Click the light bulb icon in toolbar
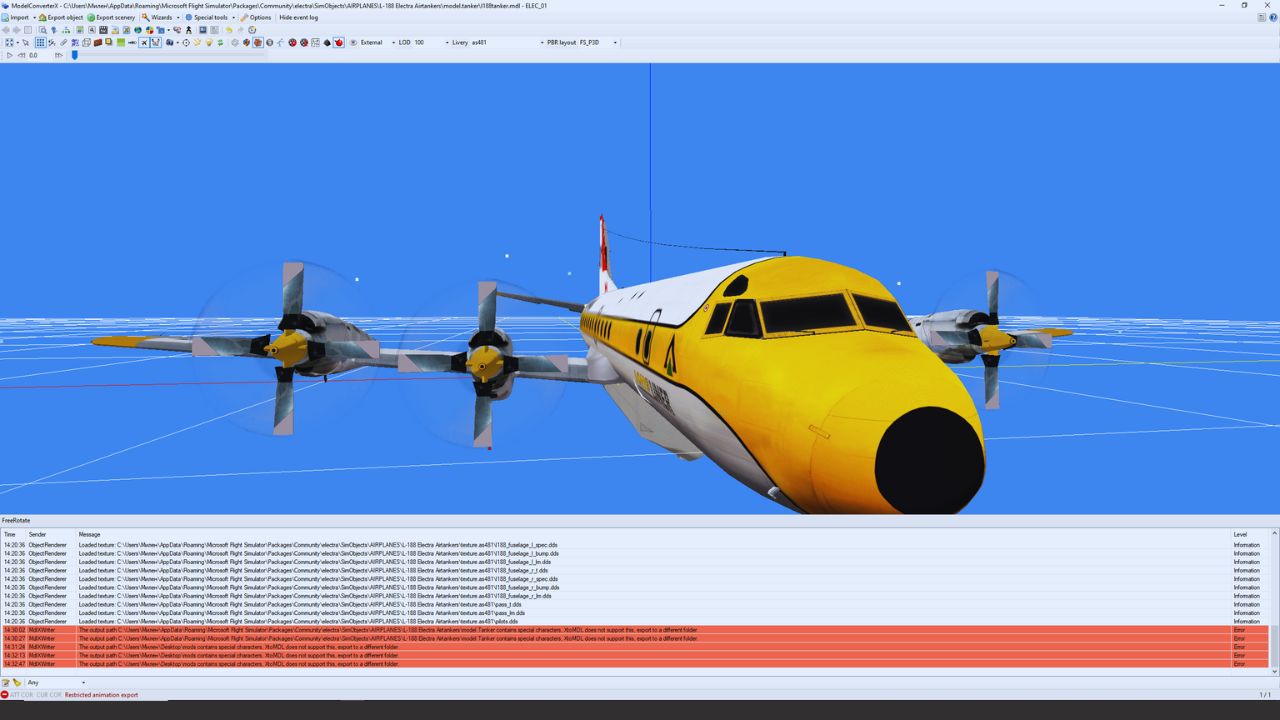This screenshot has width=1280, height=720. tap(209, 43)
